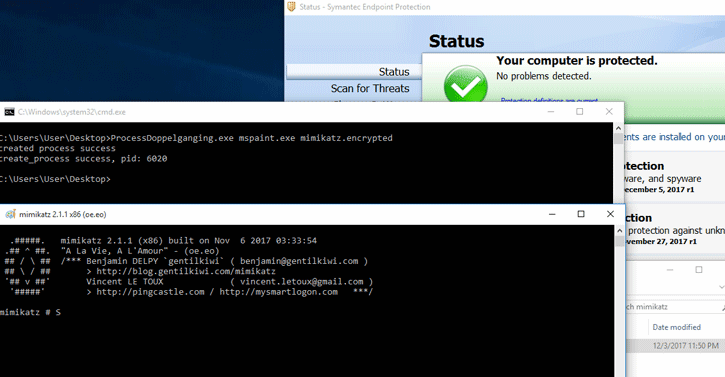The height and width of the screenshot is (377, 725).
Task: Click the ProcessDoppelganging.exe command line
Action: tap(196, 138)
